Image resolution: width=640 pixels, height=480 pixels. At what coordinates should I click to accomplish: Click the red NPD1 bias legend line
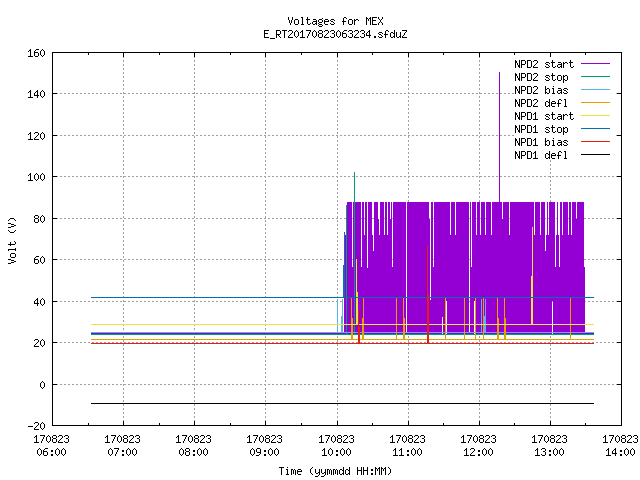pyautogui.click(x=595, y=142)
